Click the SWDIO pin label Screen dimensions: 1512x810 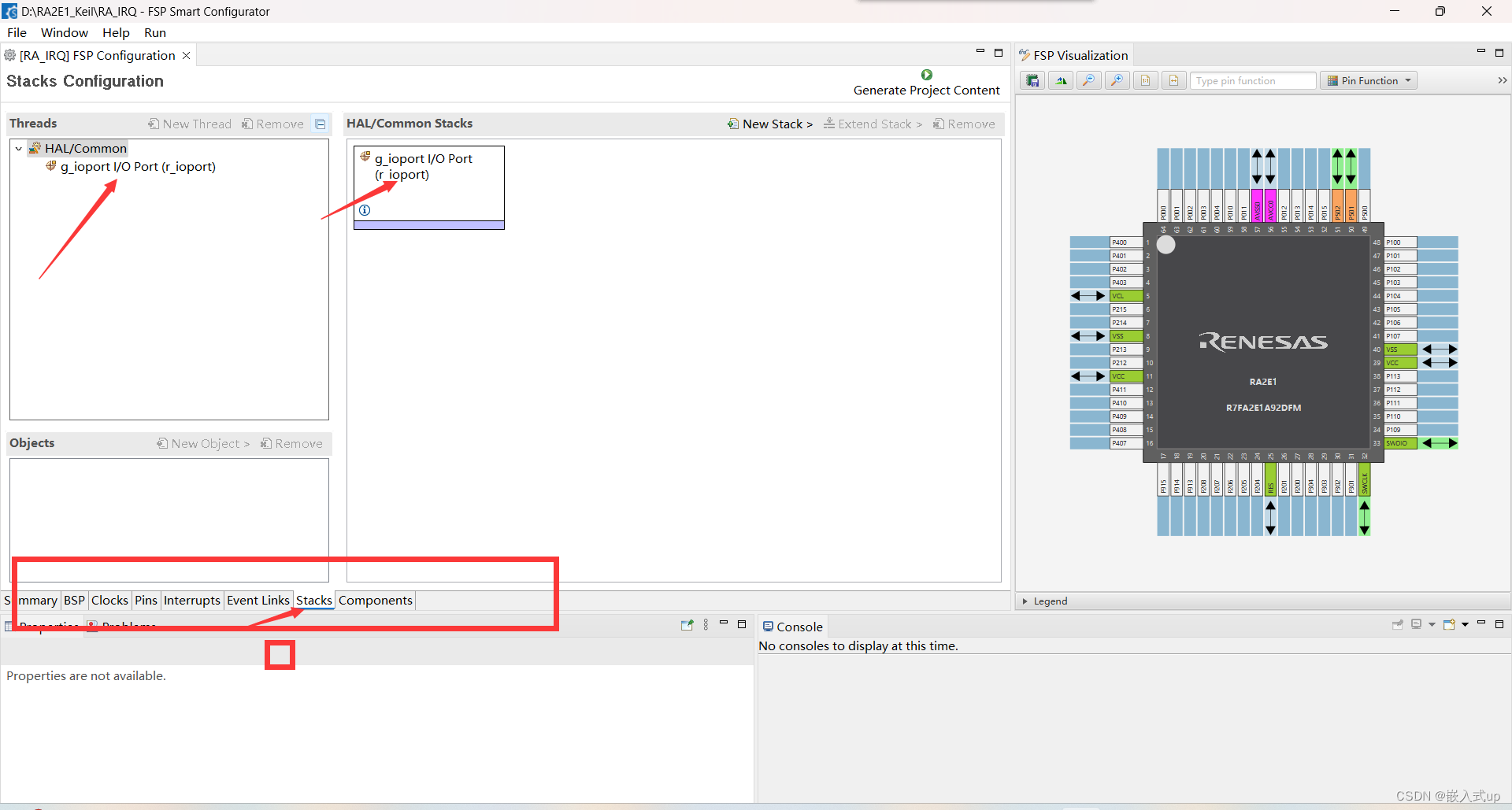(x=1400, y=443)
